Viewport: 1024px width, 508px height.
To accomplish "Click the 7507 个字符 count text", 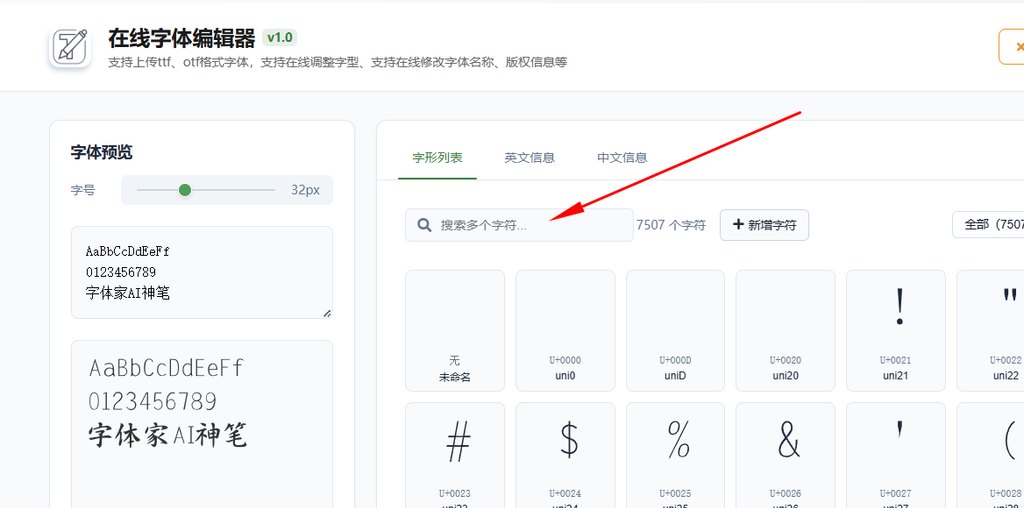I will coord(671,225).
